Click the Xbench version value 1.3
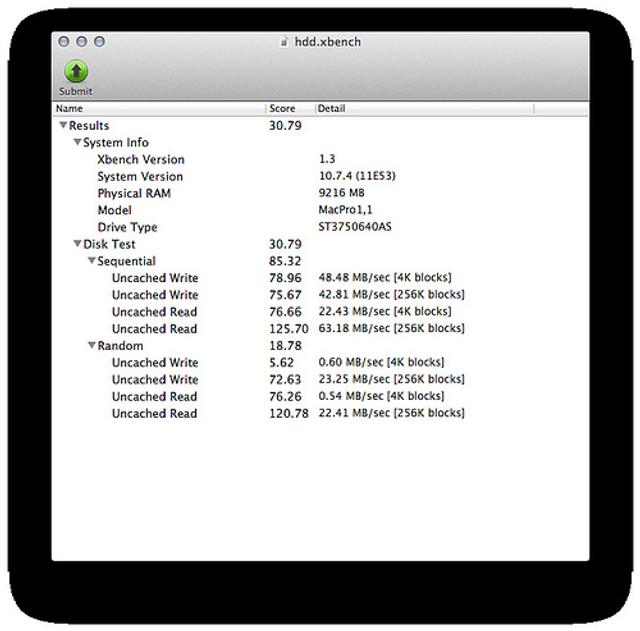Viewport: 640px width, 631px height. (x=327, y=159)
